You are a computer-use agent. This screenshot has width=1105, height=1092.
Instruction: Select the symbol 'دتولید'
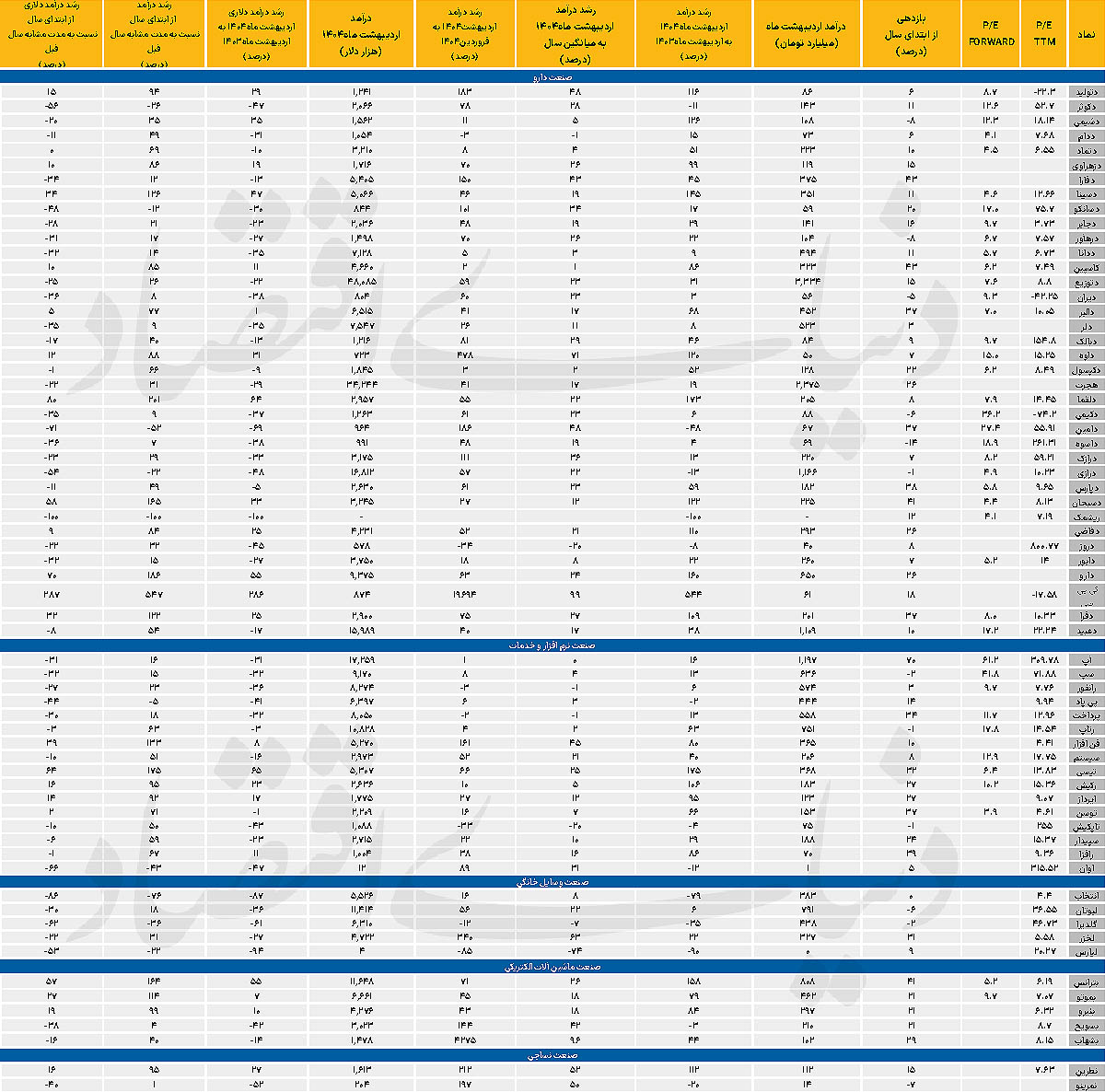point(1086,92)
